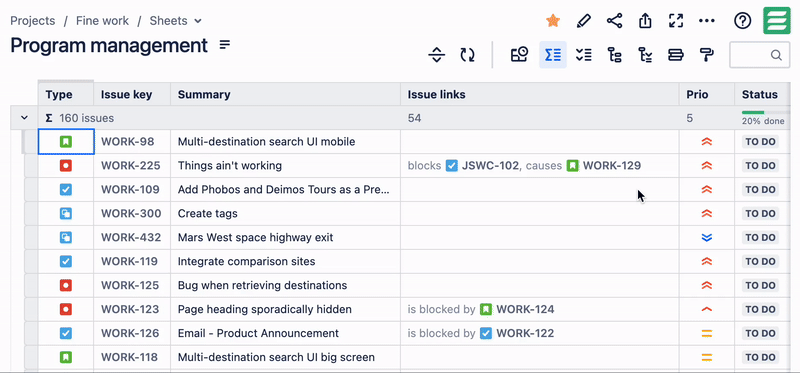Image resolution: width=800 pixels, height=373 pixels.
Task: Open issue WORK-432
Action: [x=131, y=237]
